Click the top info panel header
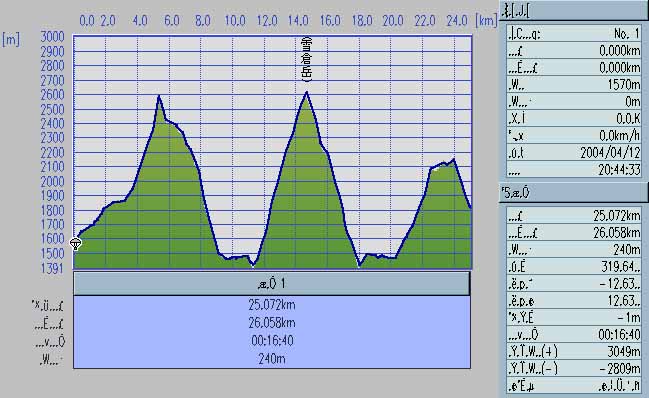649x398 pixels. [x=574, y=10]
